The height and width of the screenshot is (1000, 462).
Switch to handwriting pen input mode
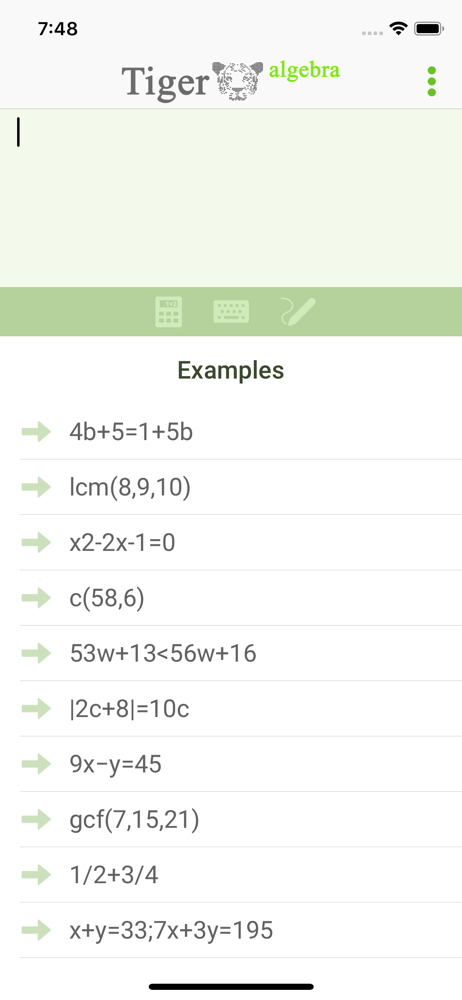coord(298,312)
